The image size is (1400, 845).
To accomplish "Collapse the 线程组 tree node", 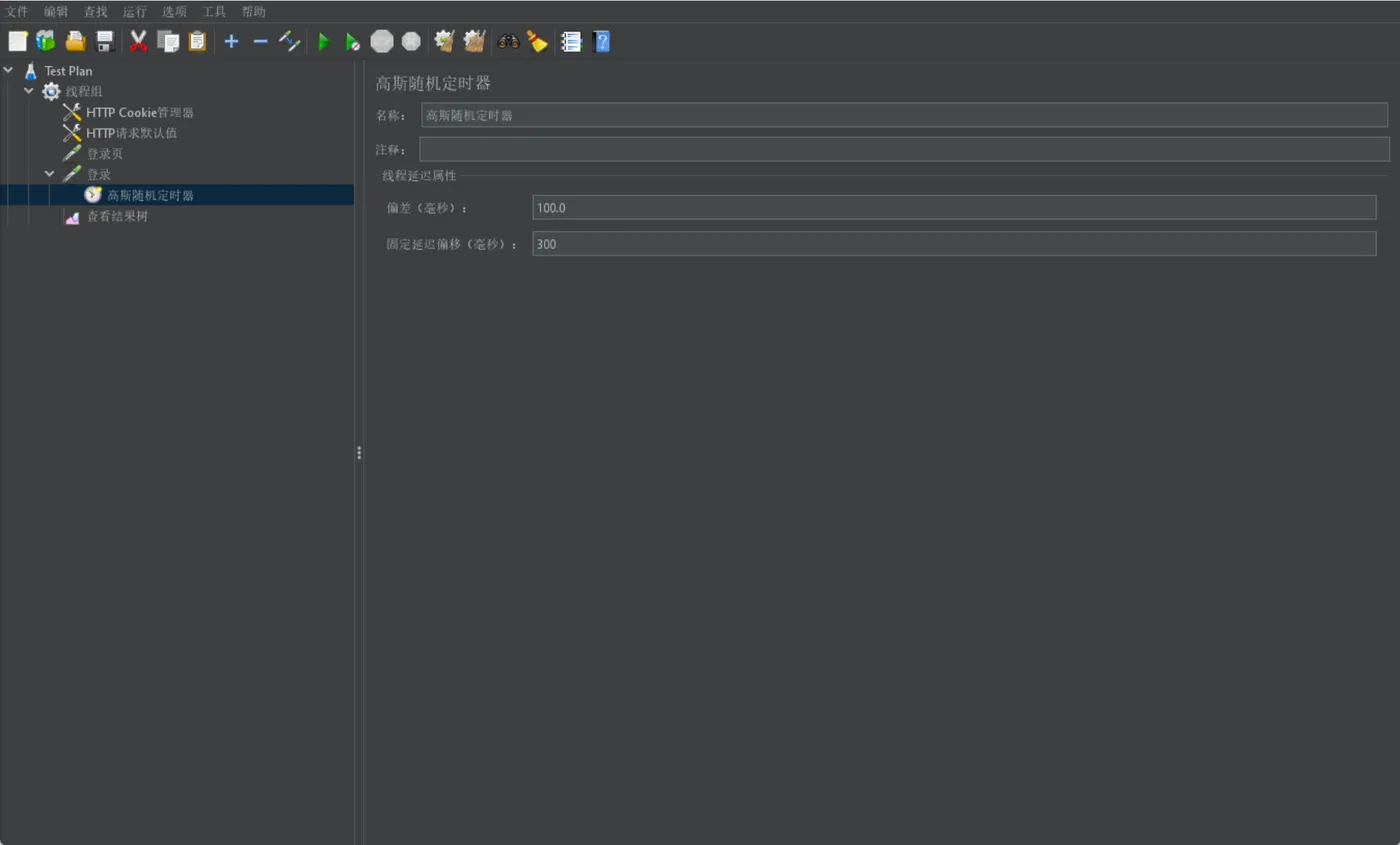I will click(x=29, y=91).
